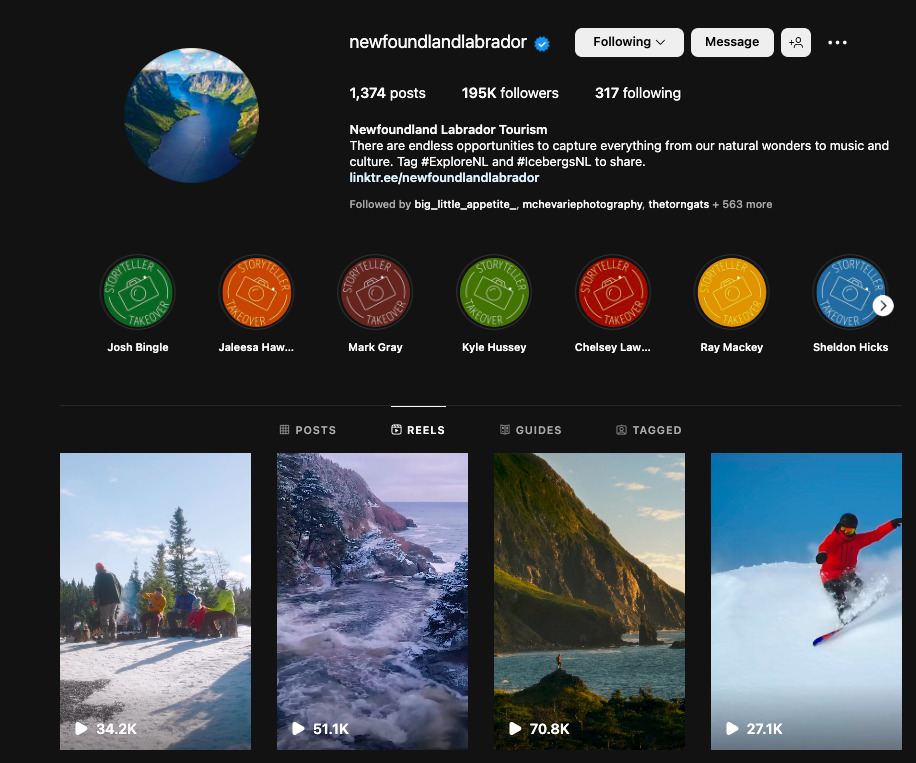Switch to the Tagged tab
916x763 pixels.
[648, 430]
